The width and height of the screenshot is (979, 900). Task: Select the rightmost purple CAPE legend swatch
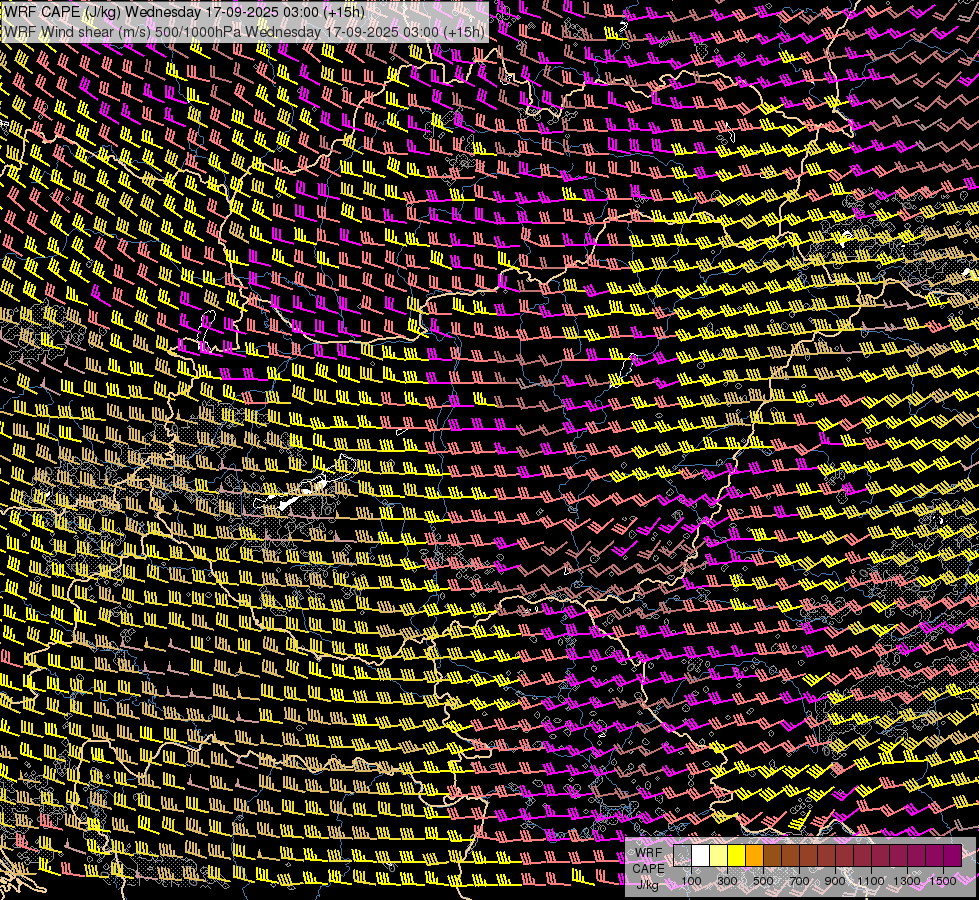(953, 855)
